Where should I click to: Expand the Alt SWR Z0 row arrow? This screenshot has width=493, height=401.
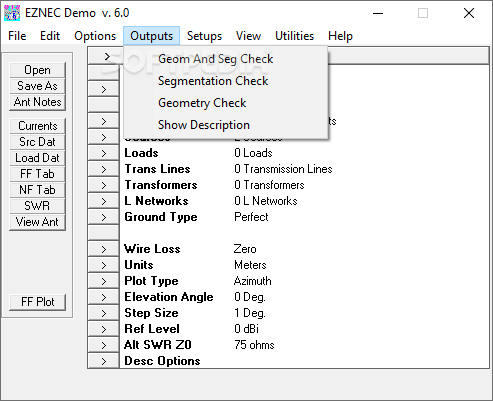point(103,345)
